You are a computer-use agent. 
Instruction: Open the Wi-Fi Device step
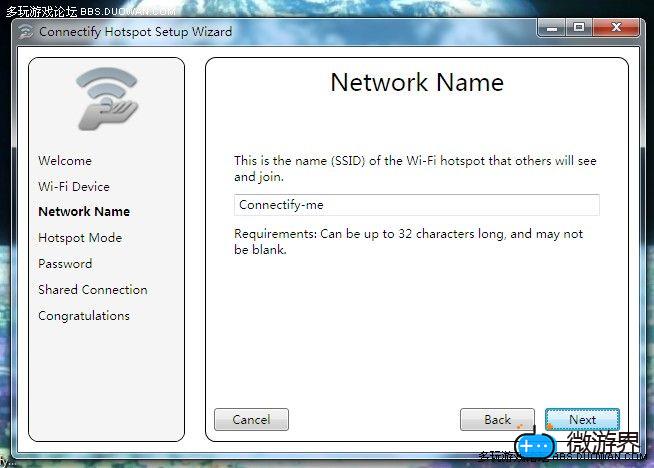(74, 186)
